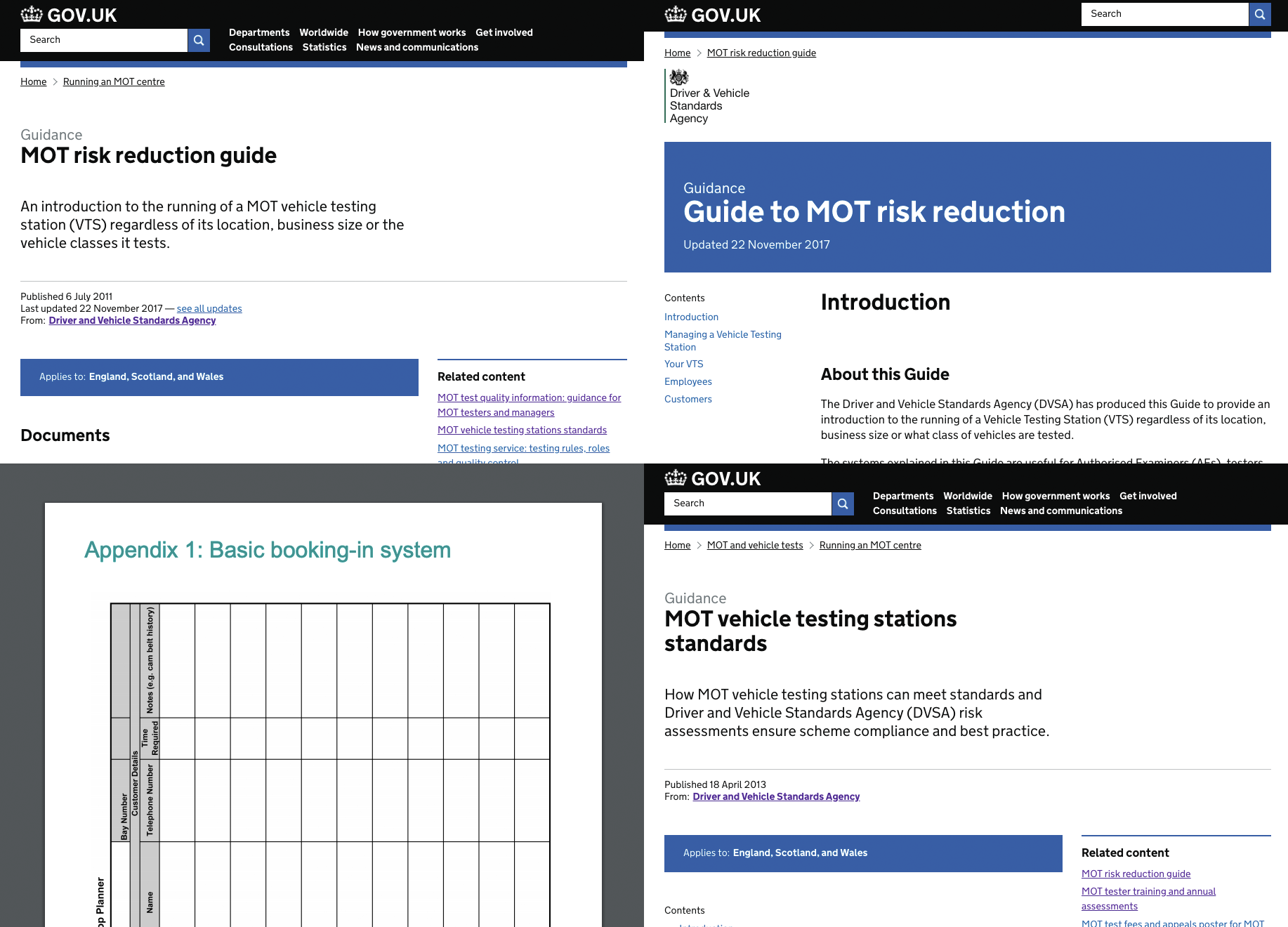Follow the see all updates link

pos(209,308)
